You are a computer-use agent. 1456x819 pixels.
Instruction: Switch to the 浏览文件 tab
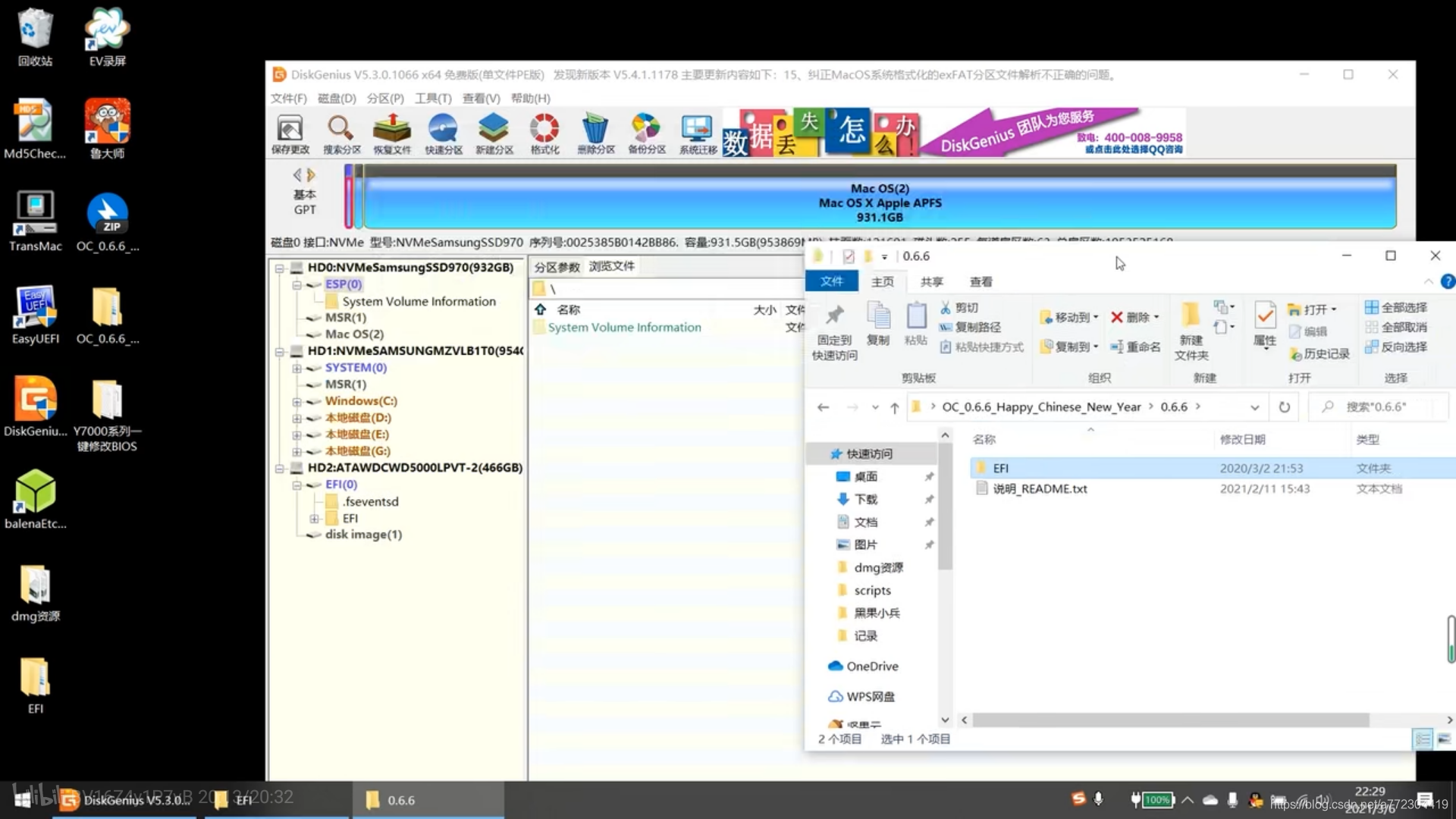[612, 266]
